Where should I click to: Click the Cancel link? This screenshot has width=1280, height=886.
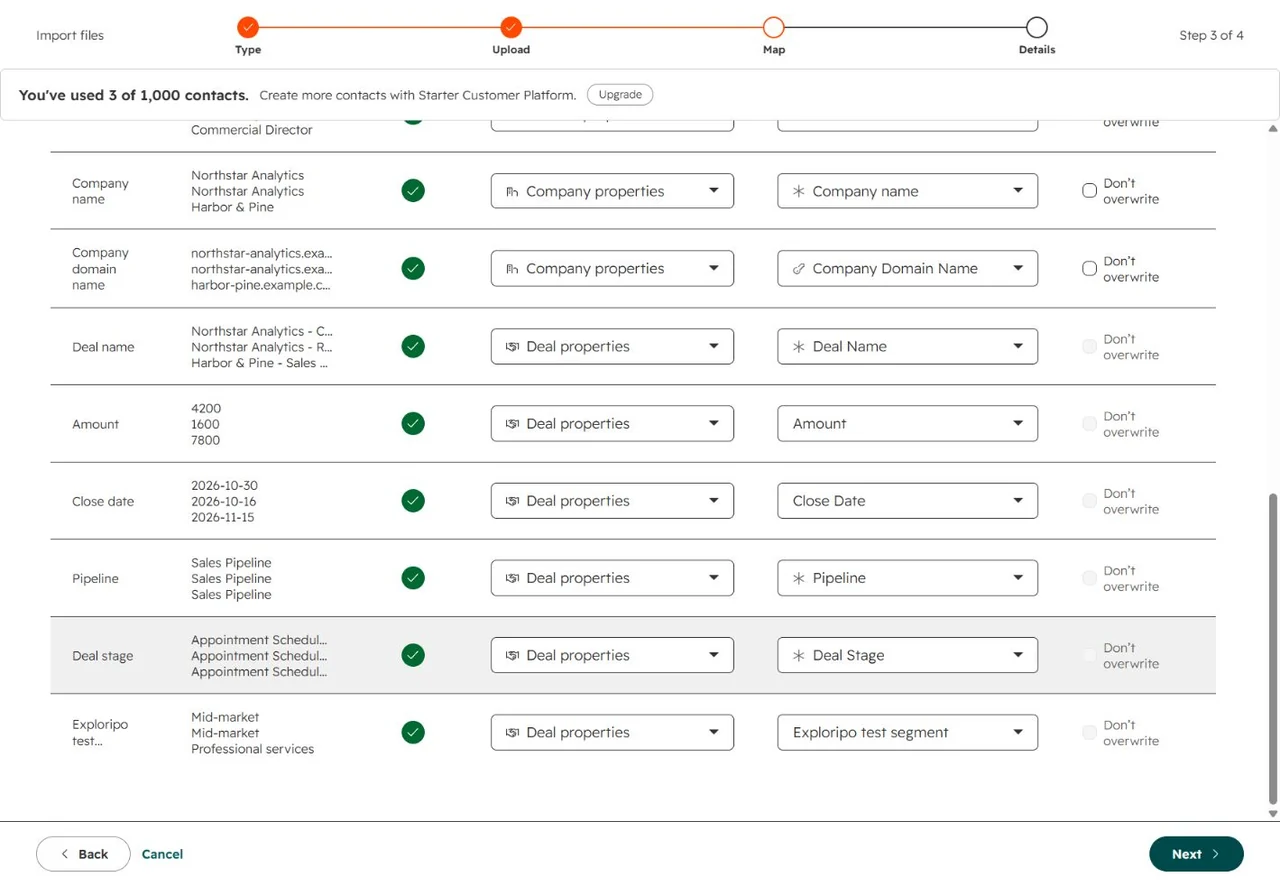click(x=162, y=854)
